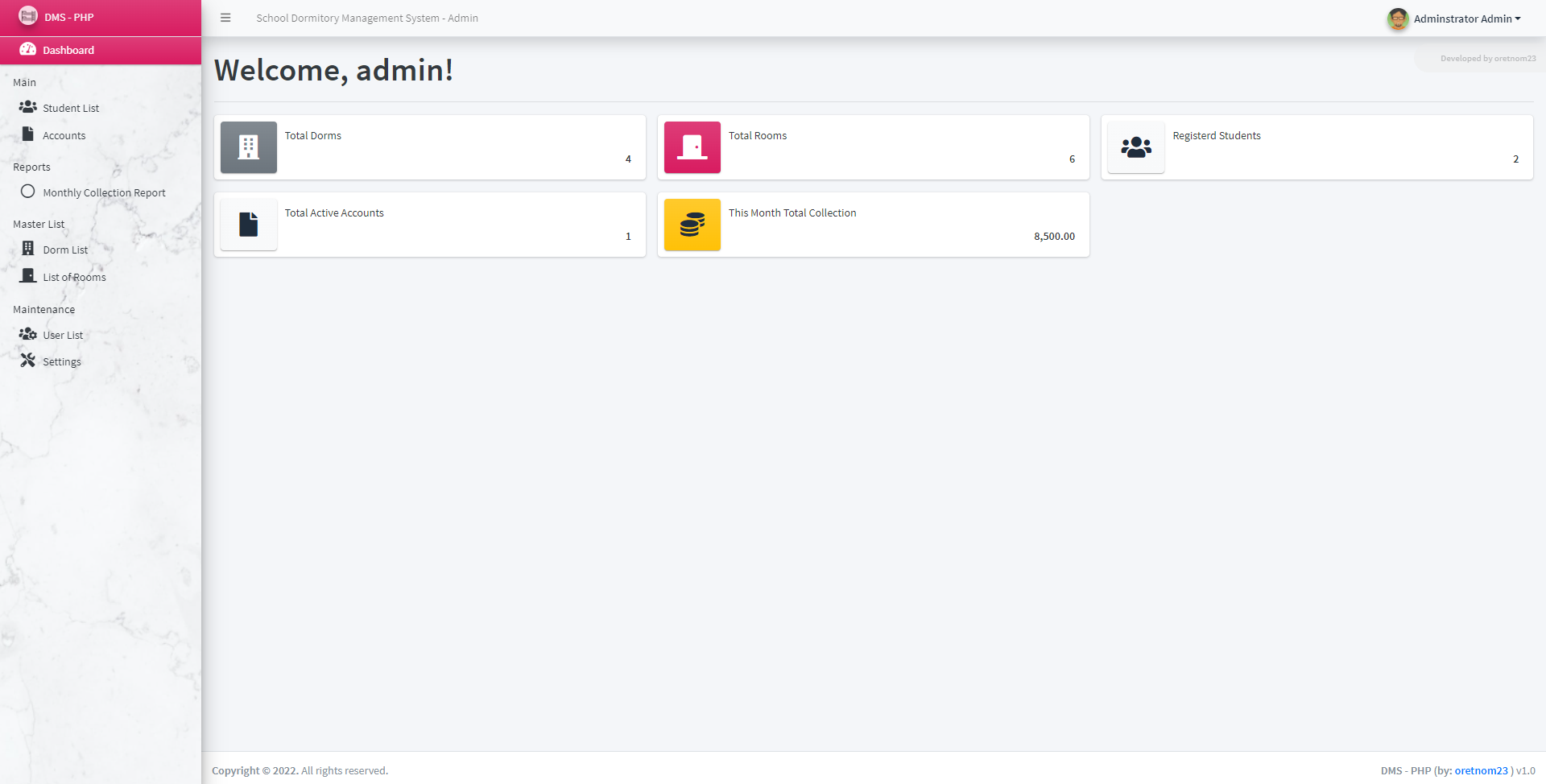Click the pink Total Rooms door icon
1546x784 pixels.
692,147
